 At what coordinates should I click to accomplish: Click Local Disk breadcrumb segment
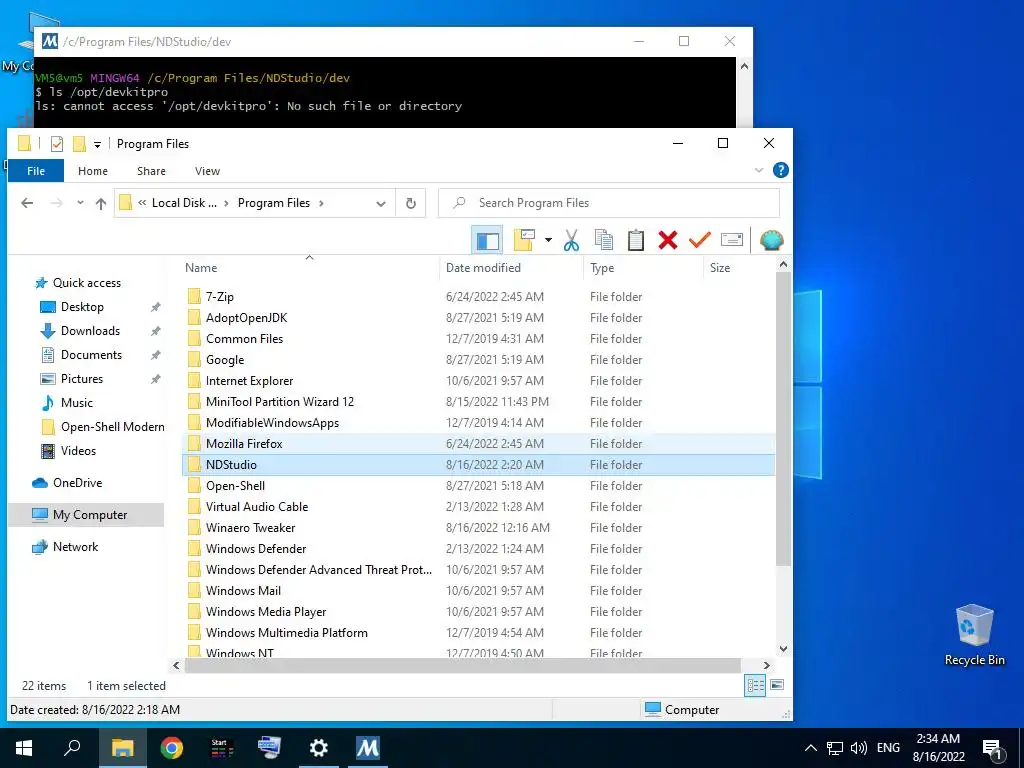184,203
